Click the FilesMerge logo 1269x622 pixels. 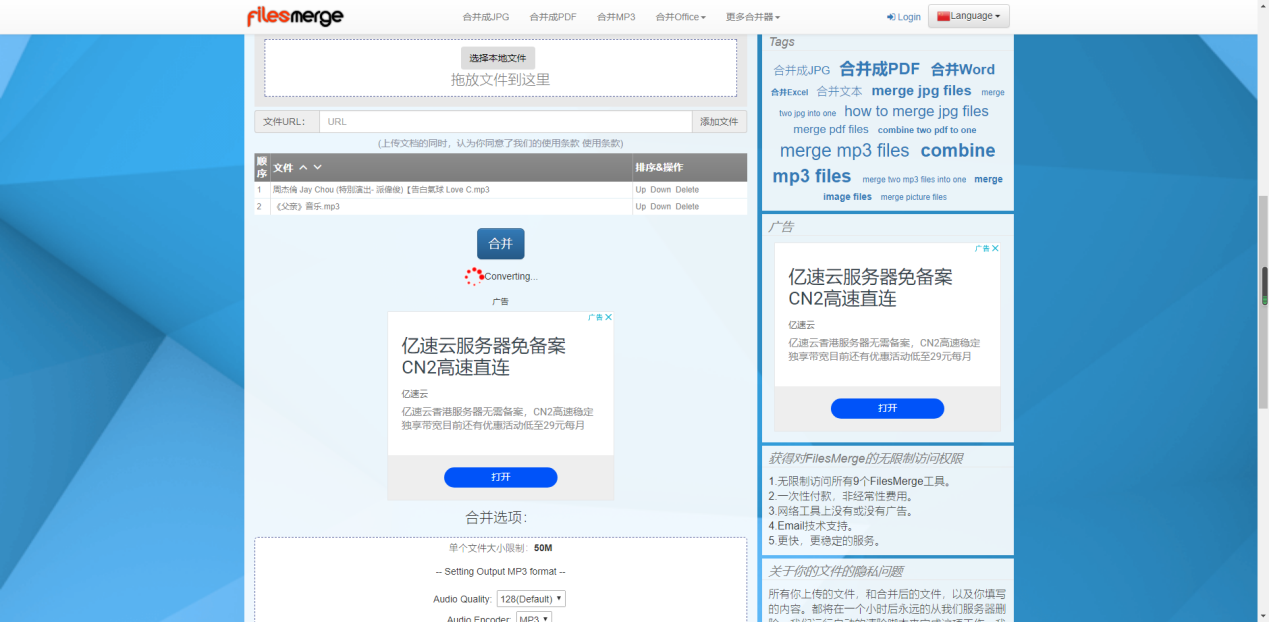pos(295,16)
